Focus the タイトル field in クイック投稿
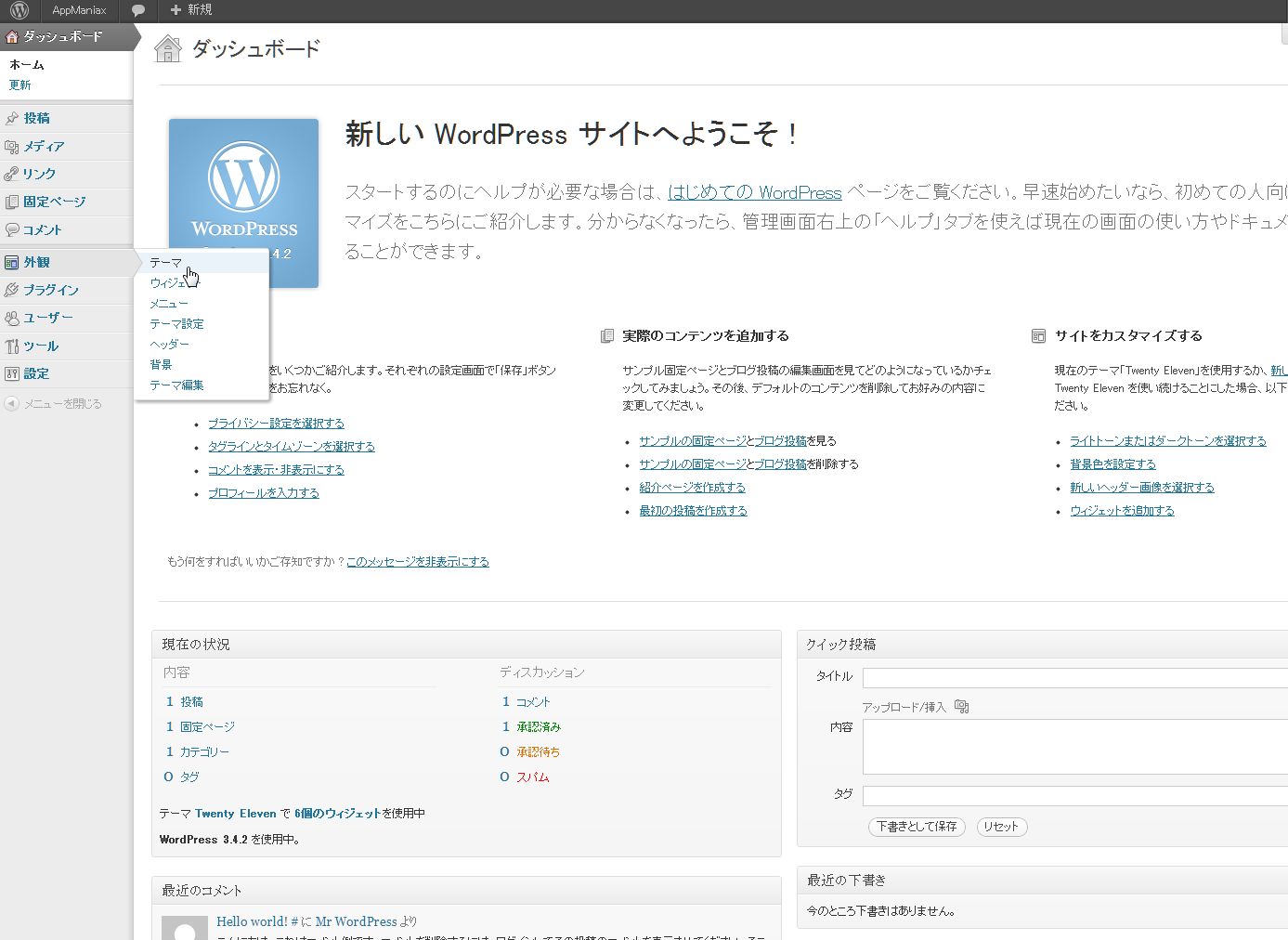The width and height of the screenshot is (1288, 940). 1074,677
